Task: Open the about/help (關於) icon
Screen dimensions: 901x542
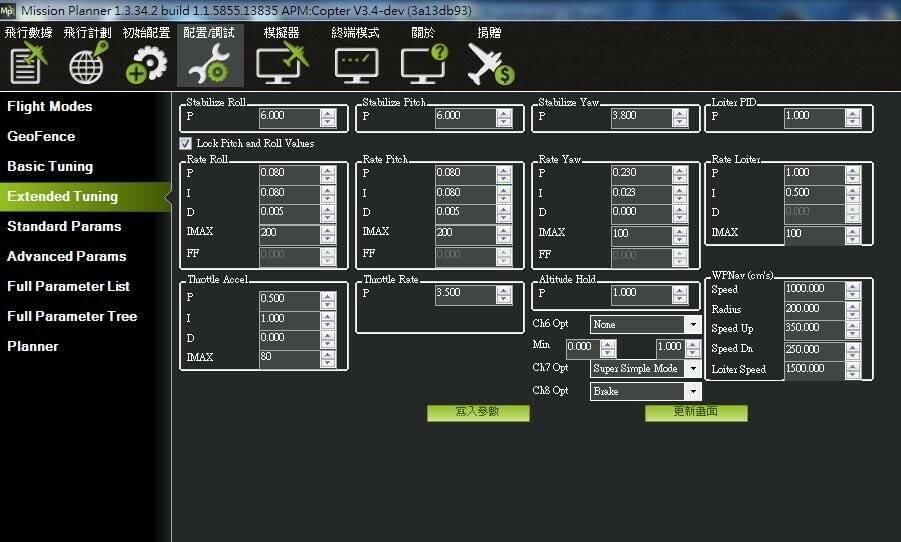Action: tap(424, 63)
